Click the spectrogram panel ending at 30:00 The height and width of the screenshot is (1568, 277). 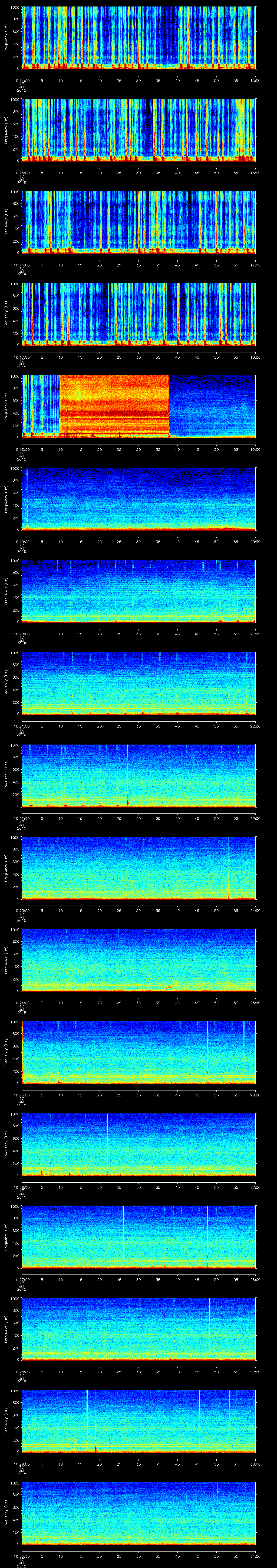tap(139, 1422)
